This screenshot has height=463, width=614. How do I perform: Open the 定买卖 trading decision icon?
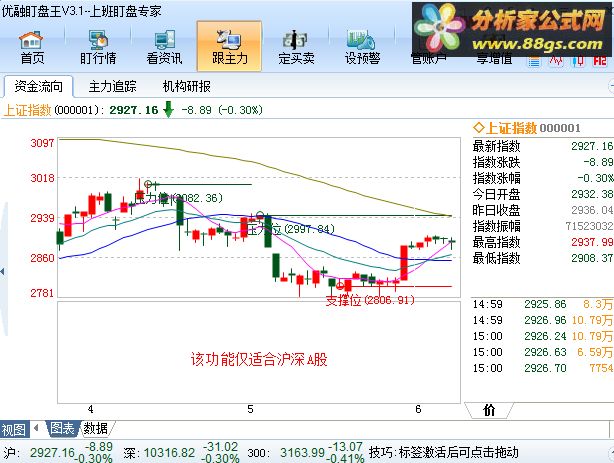point(296,48)
